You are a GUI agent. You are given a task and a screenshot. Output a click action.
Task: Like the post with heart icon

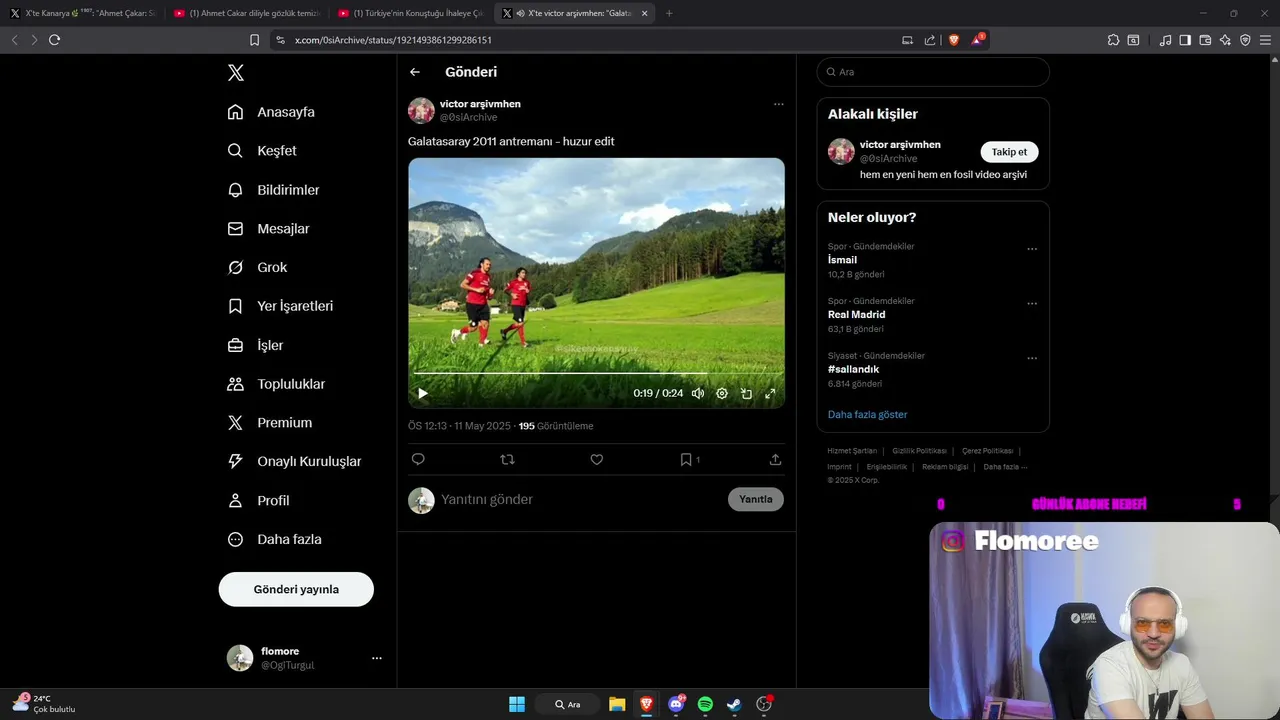click(596, 459)
